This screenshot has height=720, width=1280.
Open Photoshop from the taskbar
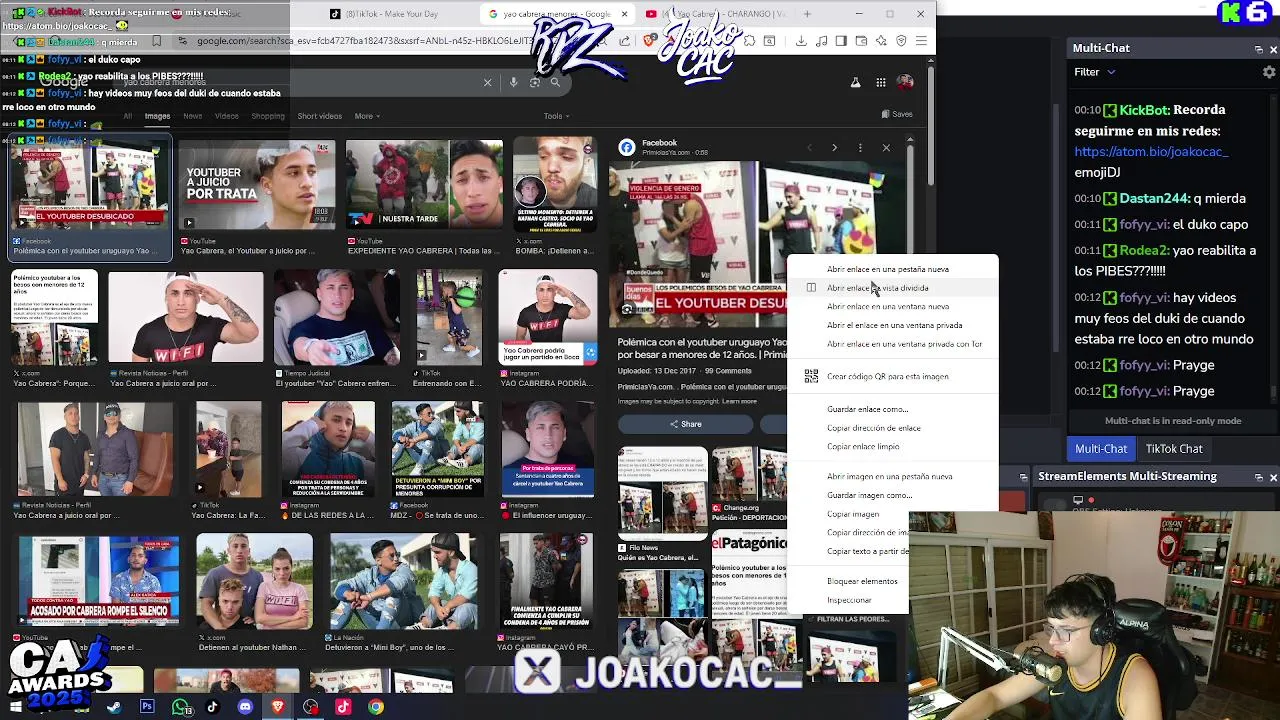pyautogui.click(x=147, y=707)
